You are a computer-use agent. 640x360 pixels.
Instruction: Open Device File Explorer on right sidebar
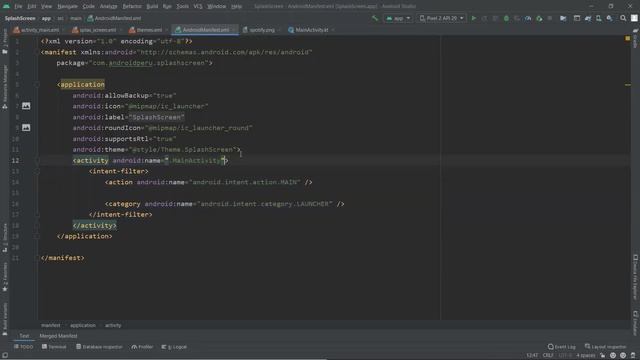click(x=636, y=277)
